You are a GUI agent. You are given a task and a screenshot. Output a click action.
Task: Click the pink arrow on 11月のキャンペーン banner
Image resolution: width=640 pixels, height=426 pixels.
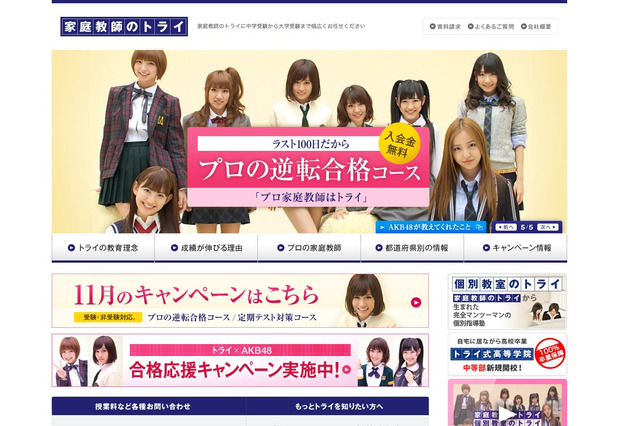(x=416, y=302)
